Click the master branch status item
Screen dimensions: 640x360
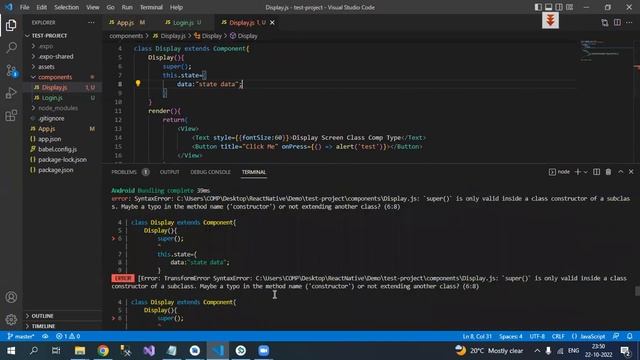click(21, 336)
